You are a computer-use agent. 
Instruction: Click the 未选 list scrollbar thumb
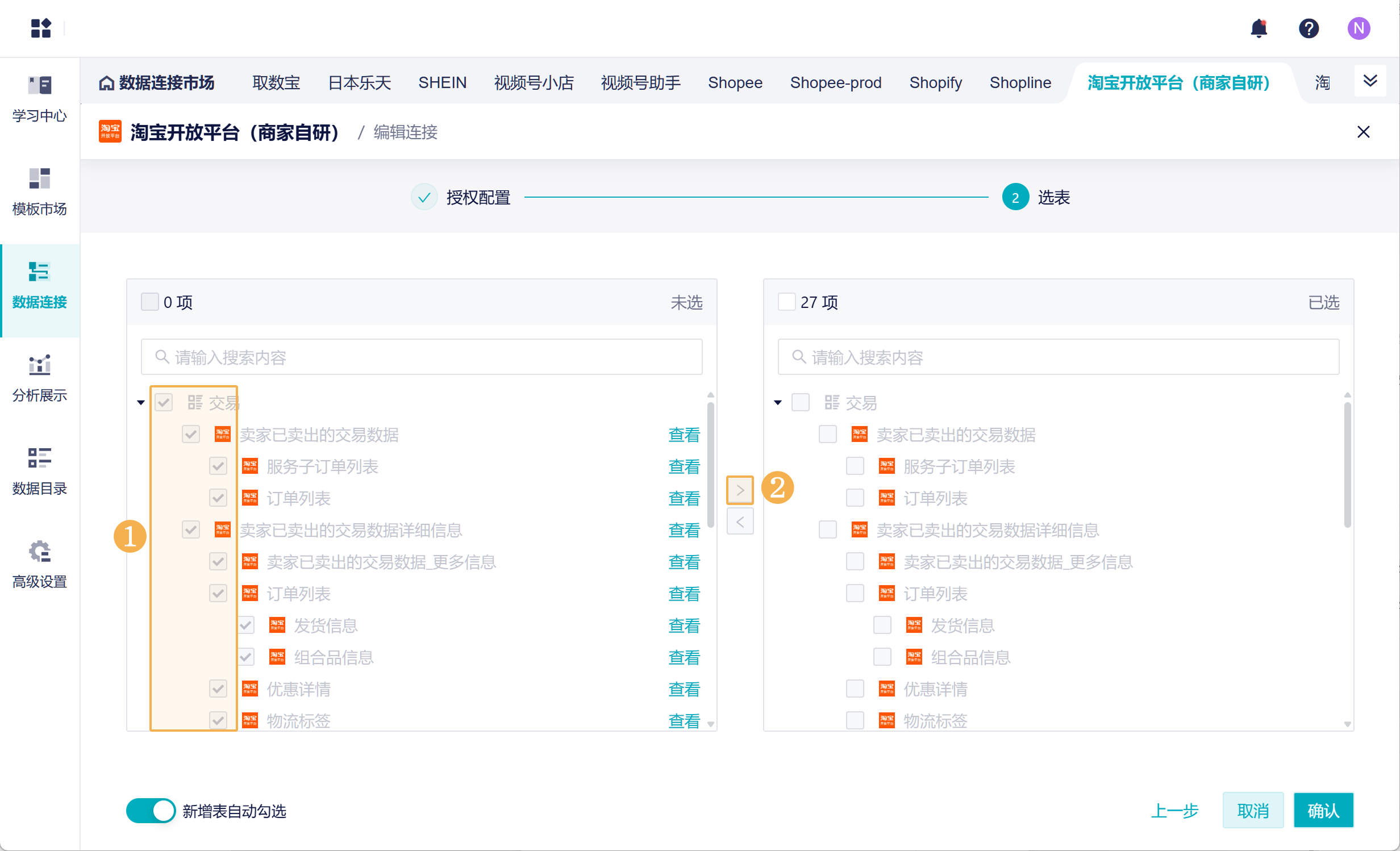coord(710,465)
